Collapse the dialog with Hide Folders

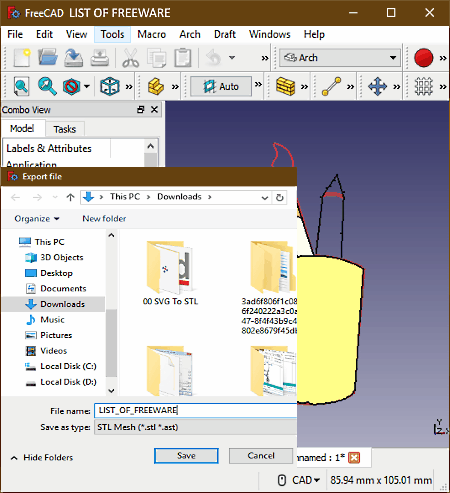pyautogui.click(x=42, y=458)
